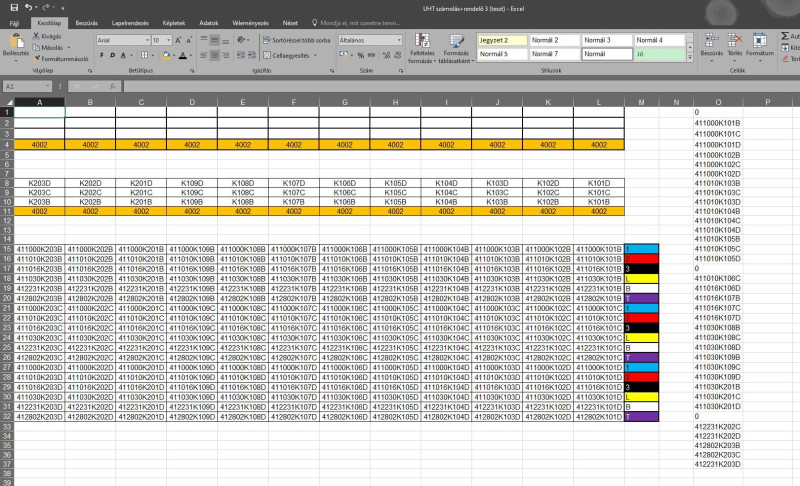Open Feltételes formázás conditional formatting

(x=422, y=48)
